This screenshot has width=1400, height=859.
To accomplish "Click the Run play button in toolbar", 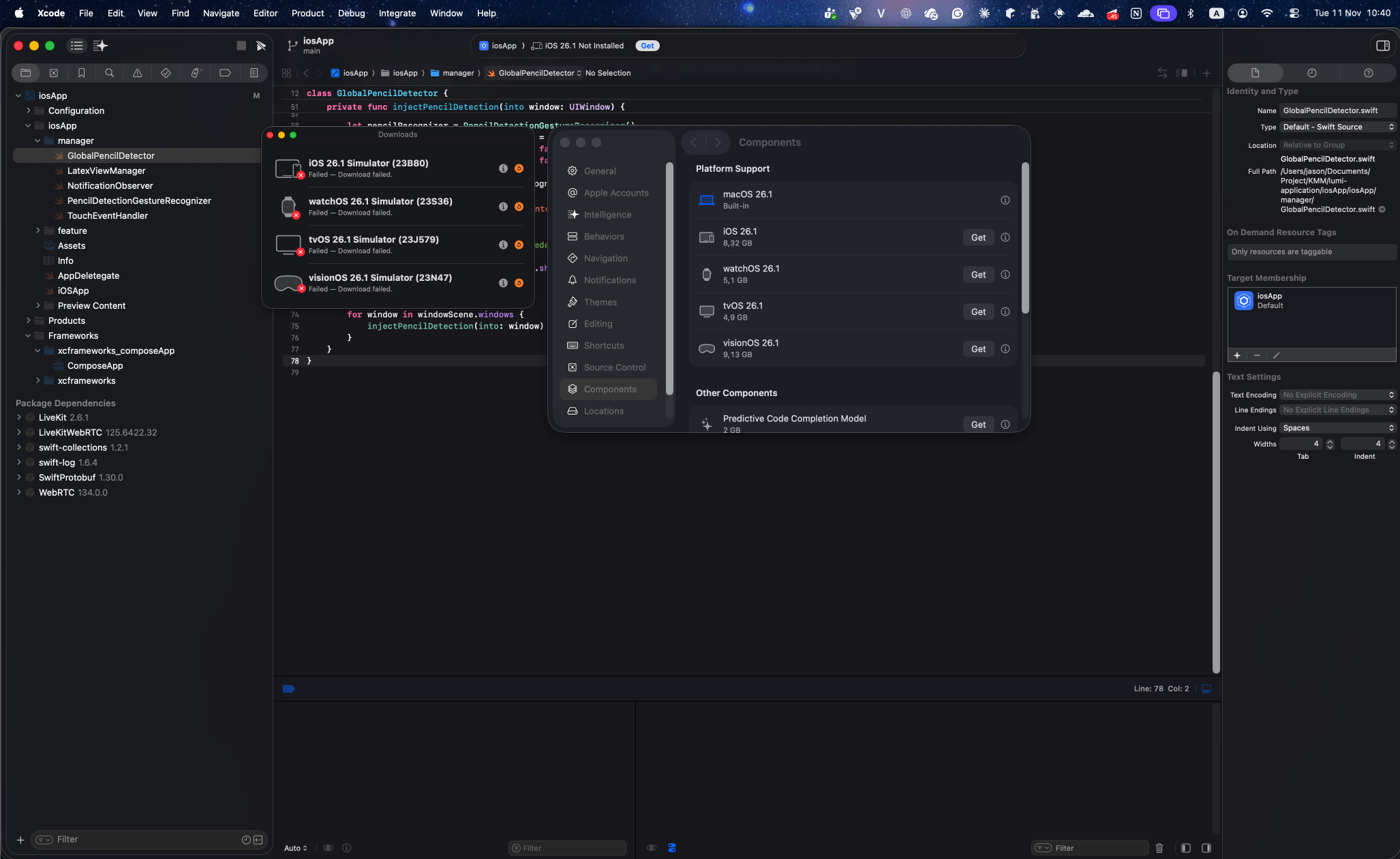I will (260, 46).
